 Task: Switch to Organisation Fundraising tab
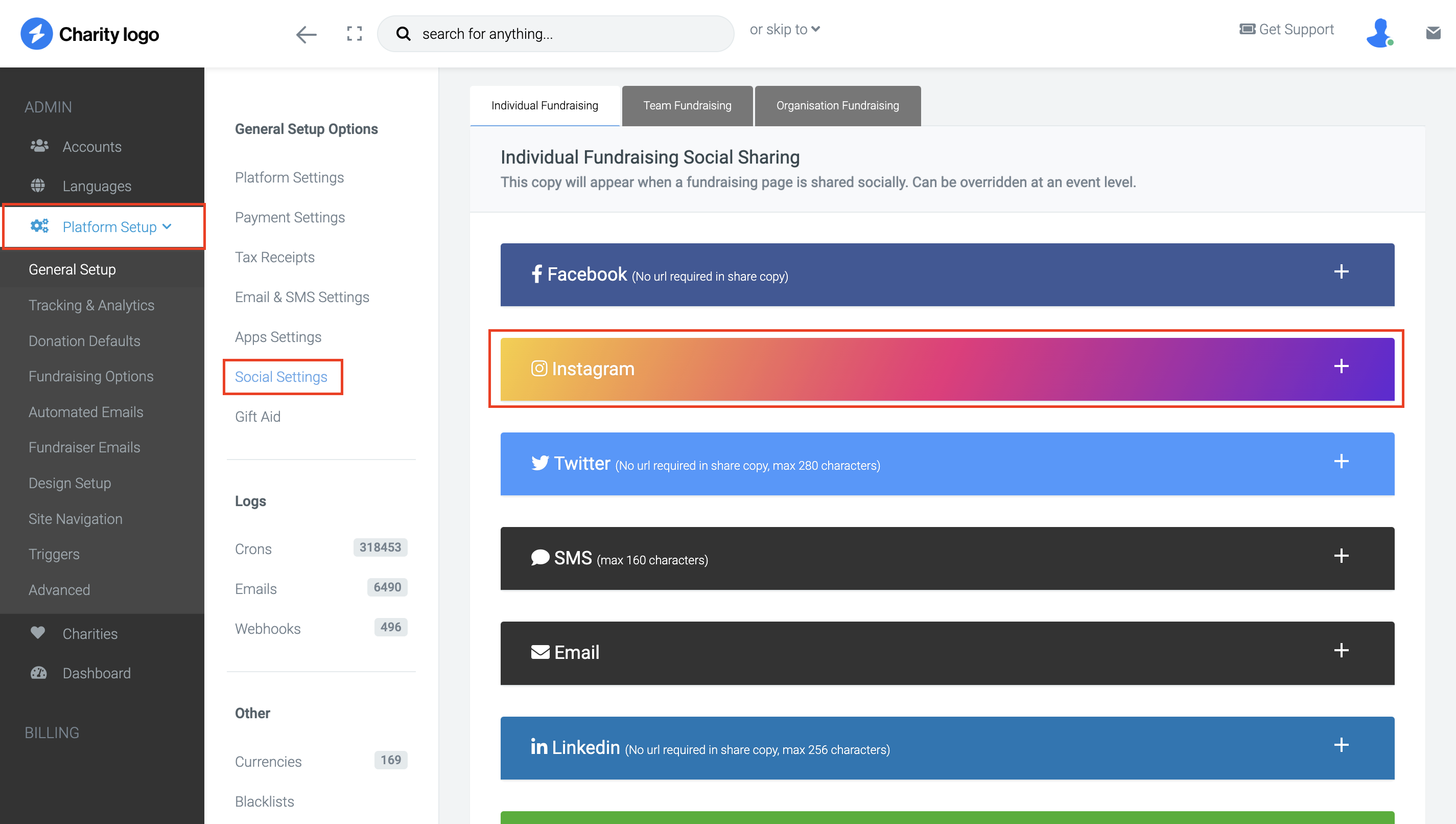(x=837, y=105)
